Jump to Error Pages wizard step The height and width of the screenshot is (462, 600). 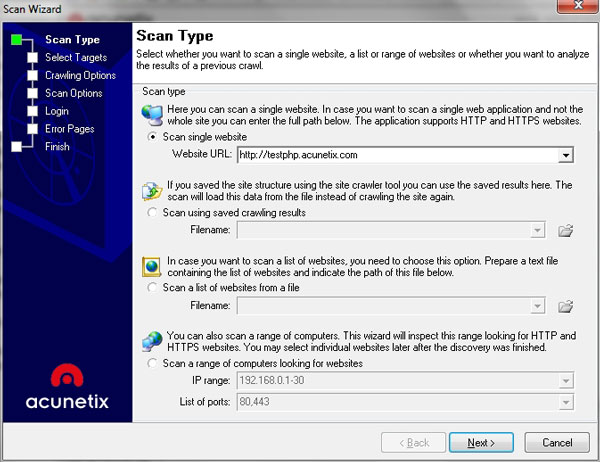click(x=70, y=129)
